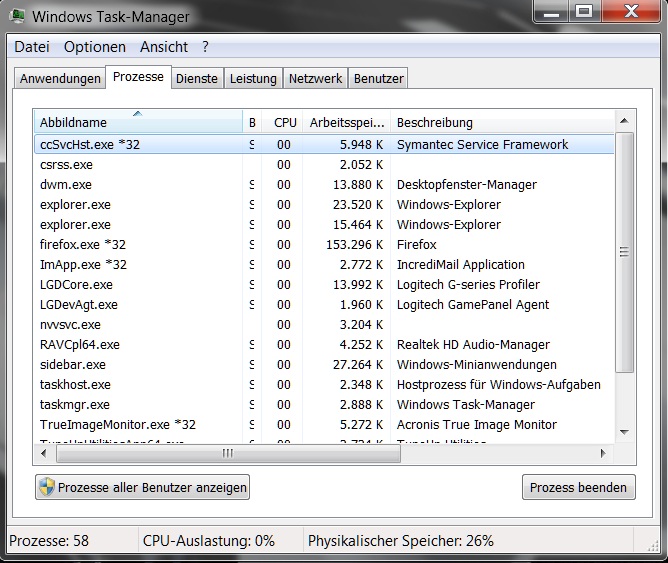
Task: Click the vertical scrollbar up arrow
Action: [x=625, y=121]
